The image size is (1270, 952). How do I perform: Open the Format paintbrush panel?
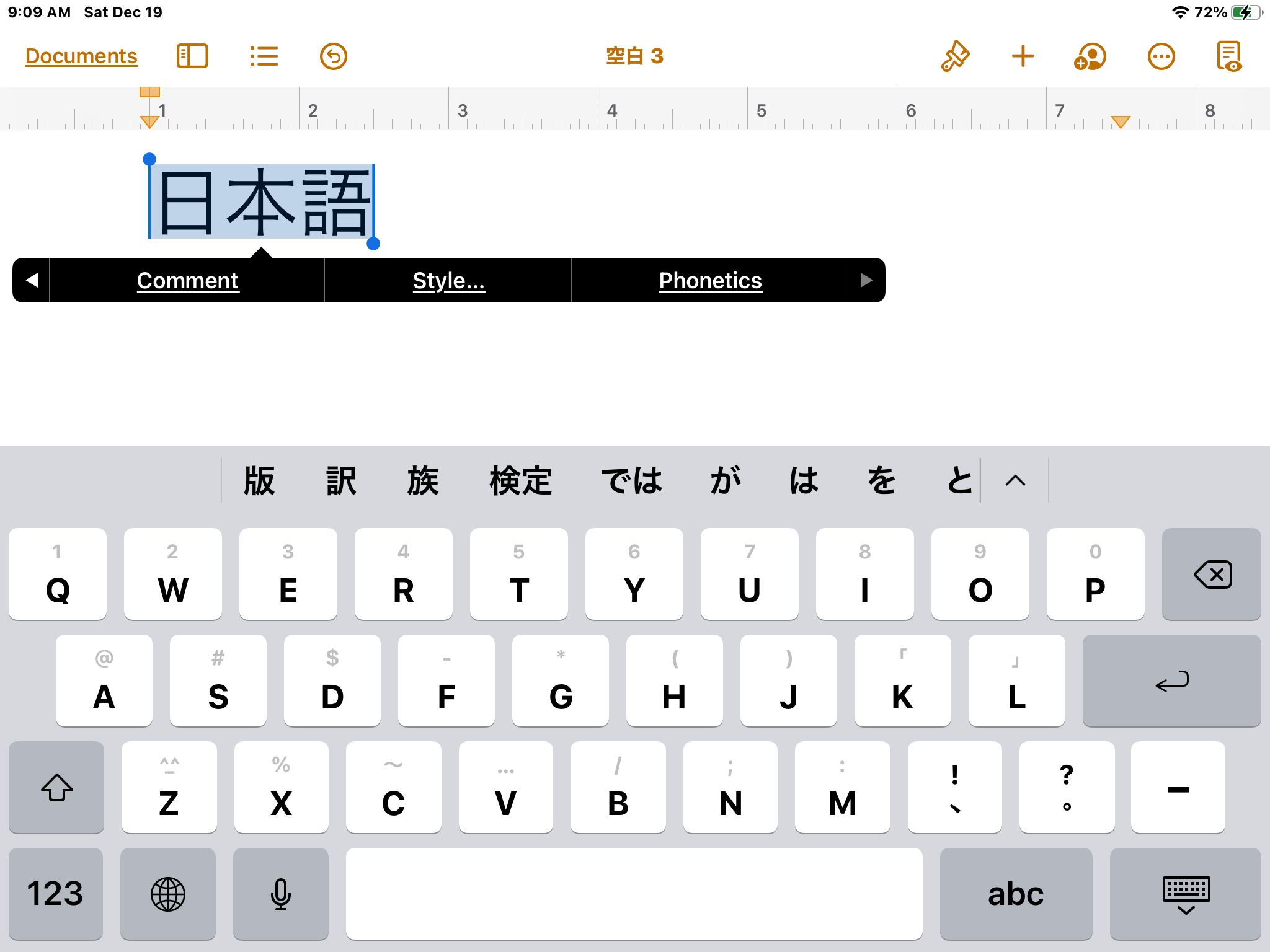pos(955,56)
